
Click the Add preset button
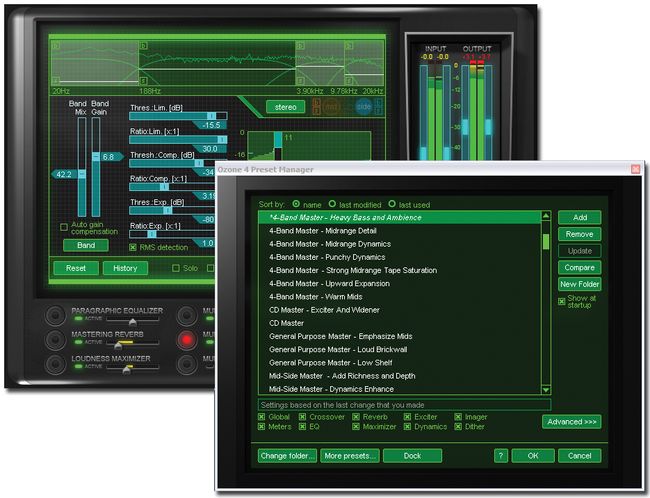pyautogui.click(x=580, y=217)
